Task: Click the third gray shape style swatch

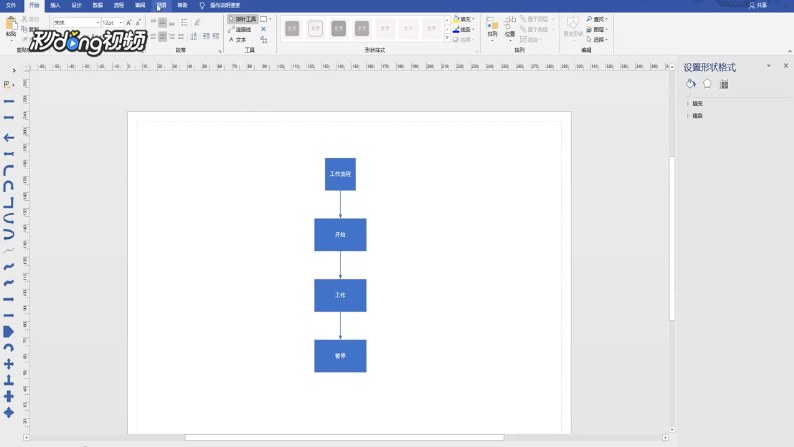Action: [x=338, y=28]
